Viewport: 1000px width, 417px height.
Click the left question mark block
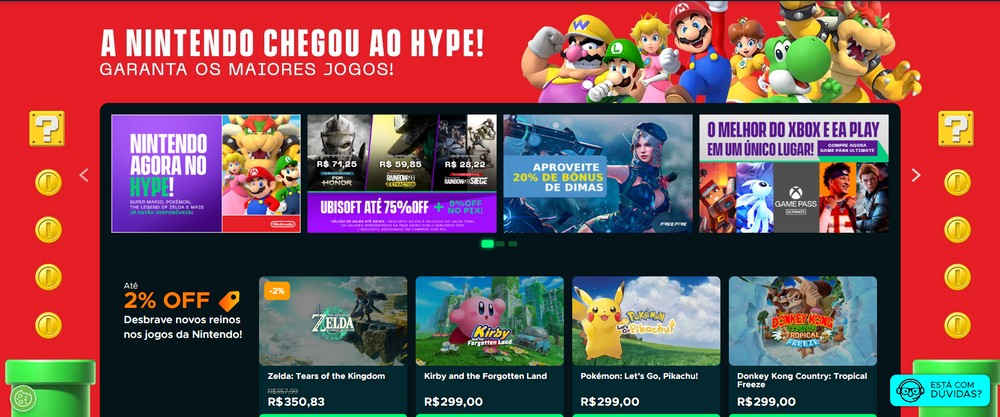click(47, 128)
